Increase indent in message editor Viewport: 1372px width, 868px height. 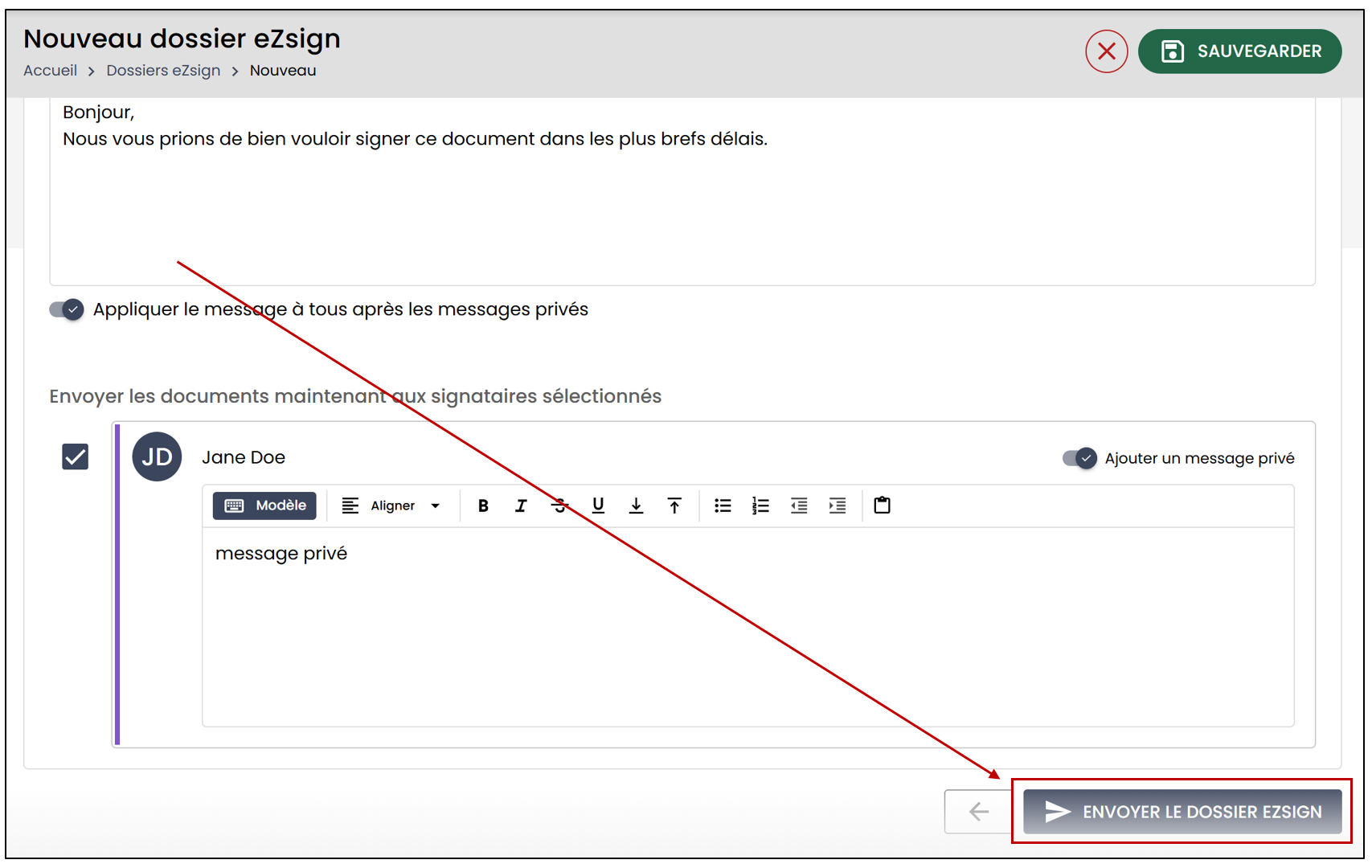tap(838, 506)
